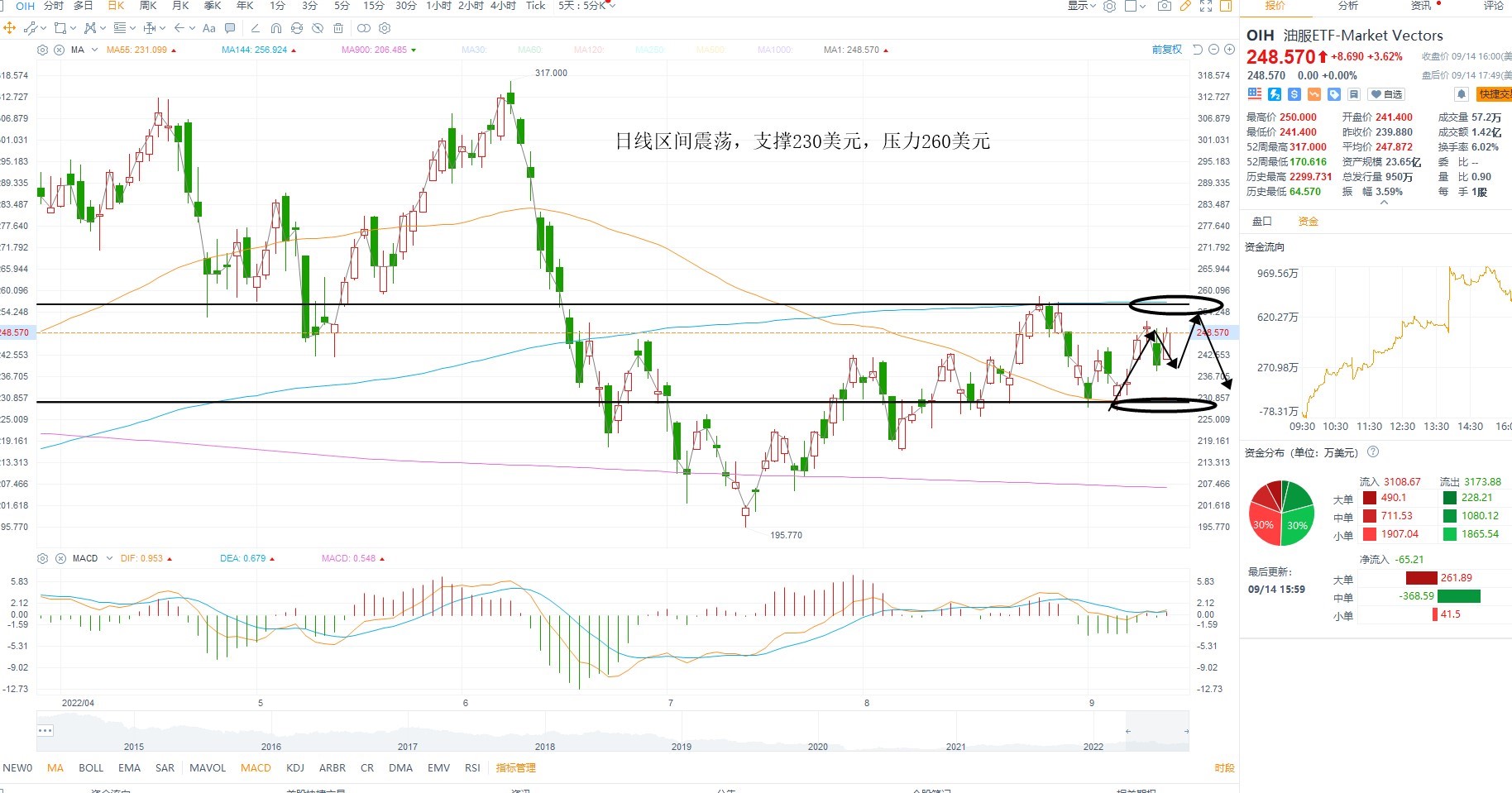Open drawing toolbar settings gear
Viewport: 1512px width, 793px height.
pos(384,28)
